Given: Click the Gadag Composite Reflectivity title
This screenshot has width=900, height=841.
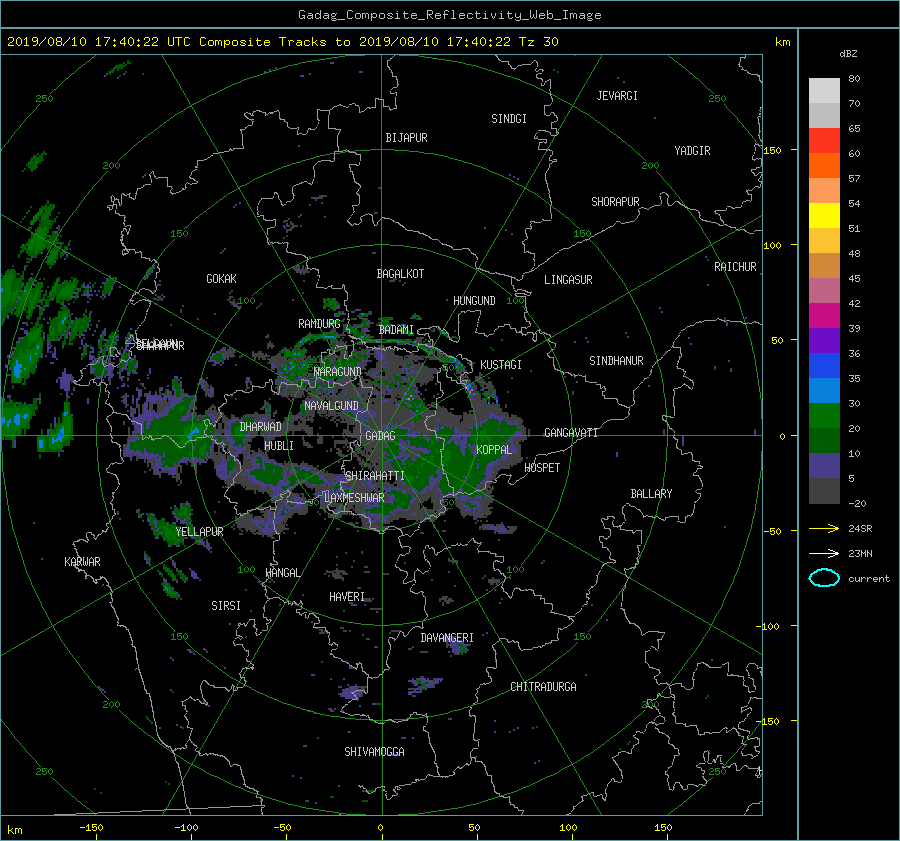Looking at the screenshot, I should [450, 15].
